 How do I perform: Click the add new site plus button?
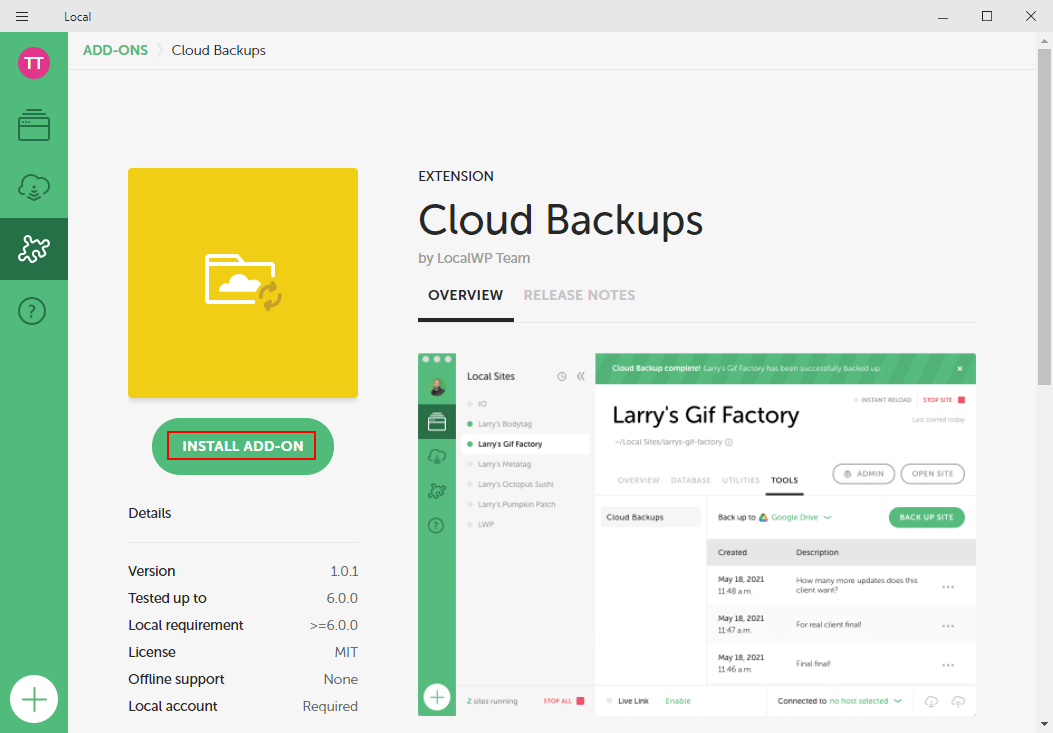(x=34, y=699)
